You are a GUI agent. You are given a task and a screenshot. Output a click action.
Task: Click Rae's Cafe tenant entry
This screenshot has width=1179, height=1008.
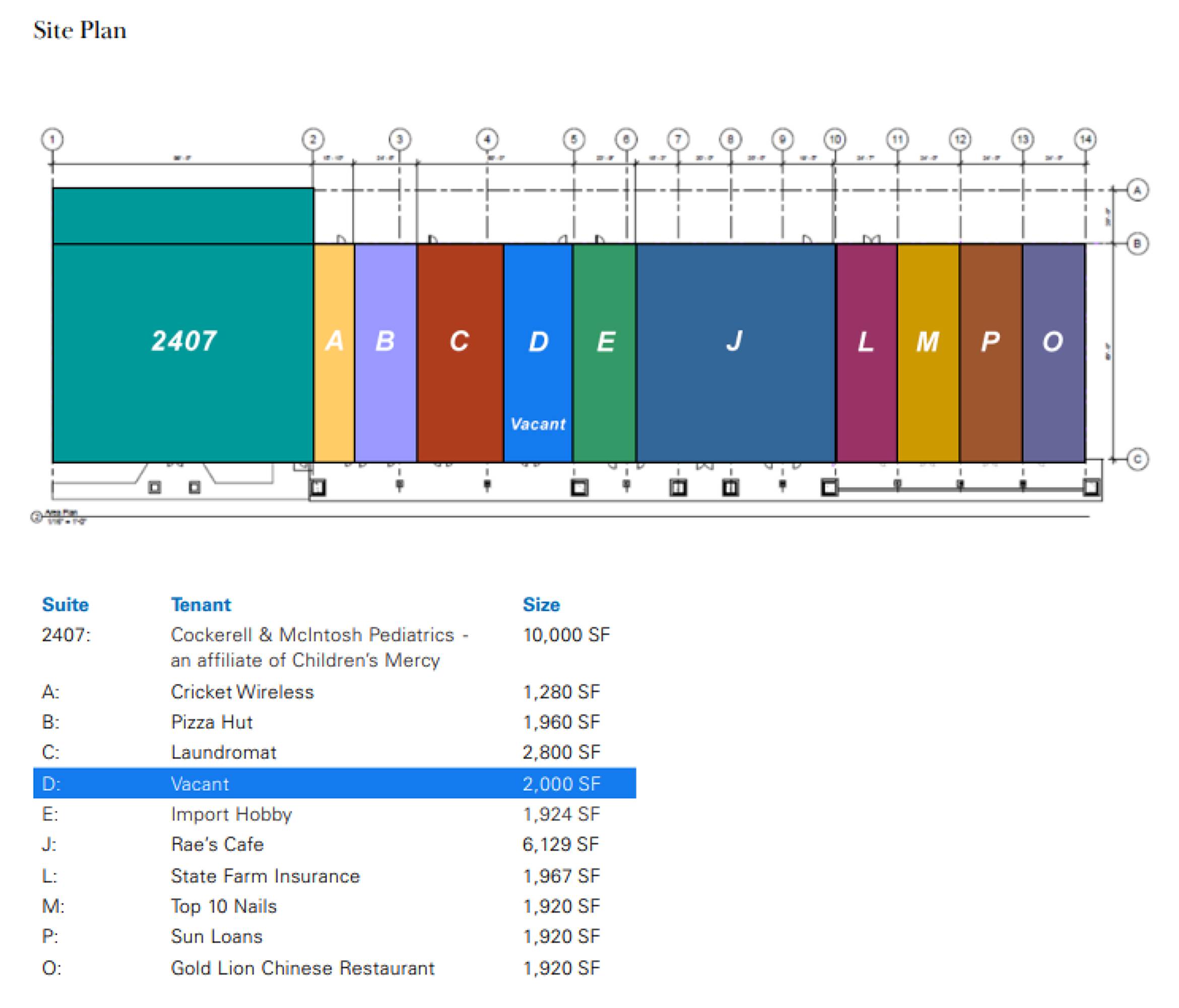(217, 844)
